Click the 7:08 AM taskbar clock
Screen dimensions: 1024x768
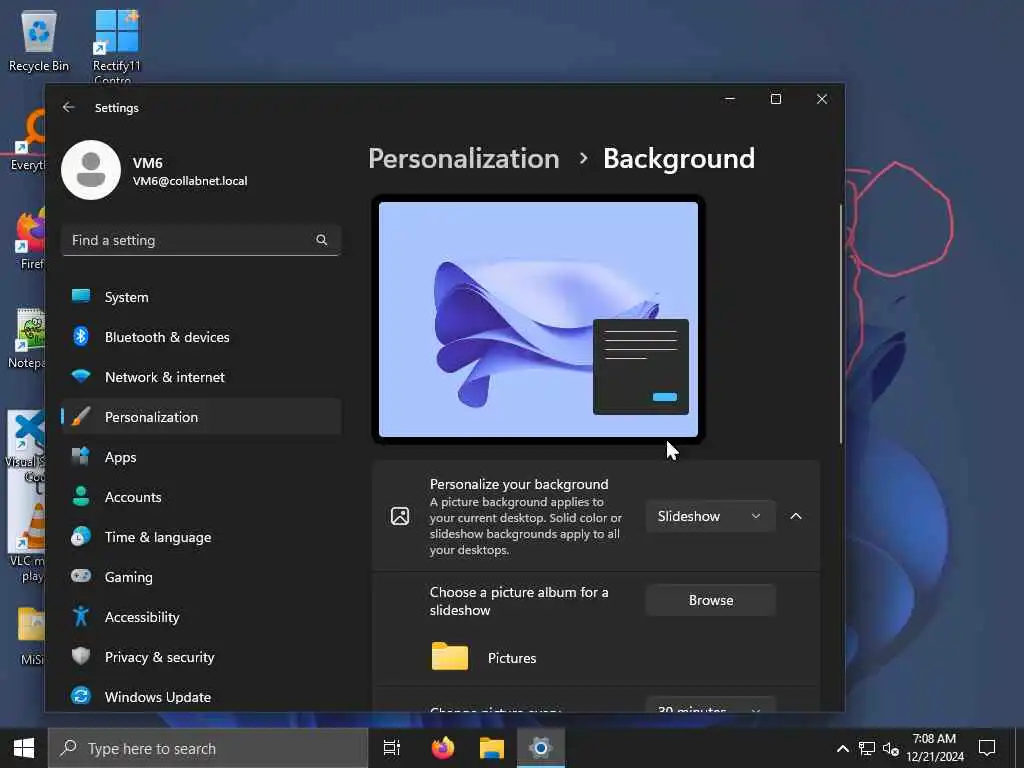pyautogui.click(x=934, y=748)
